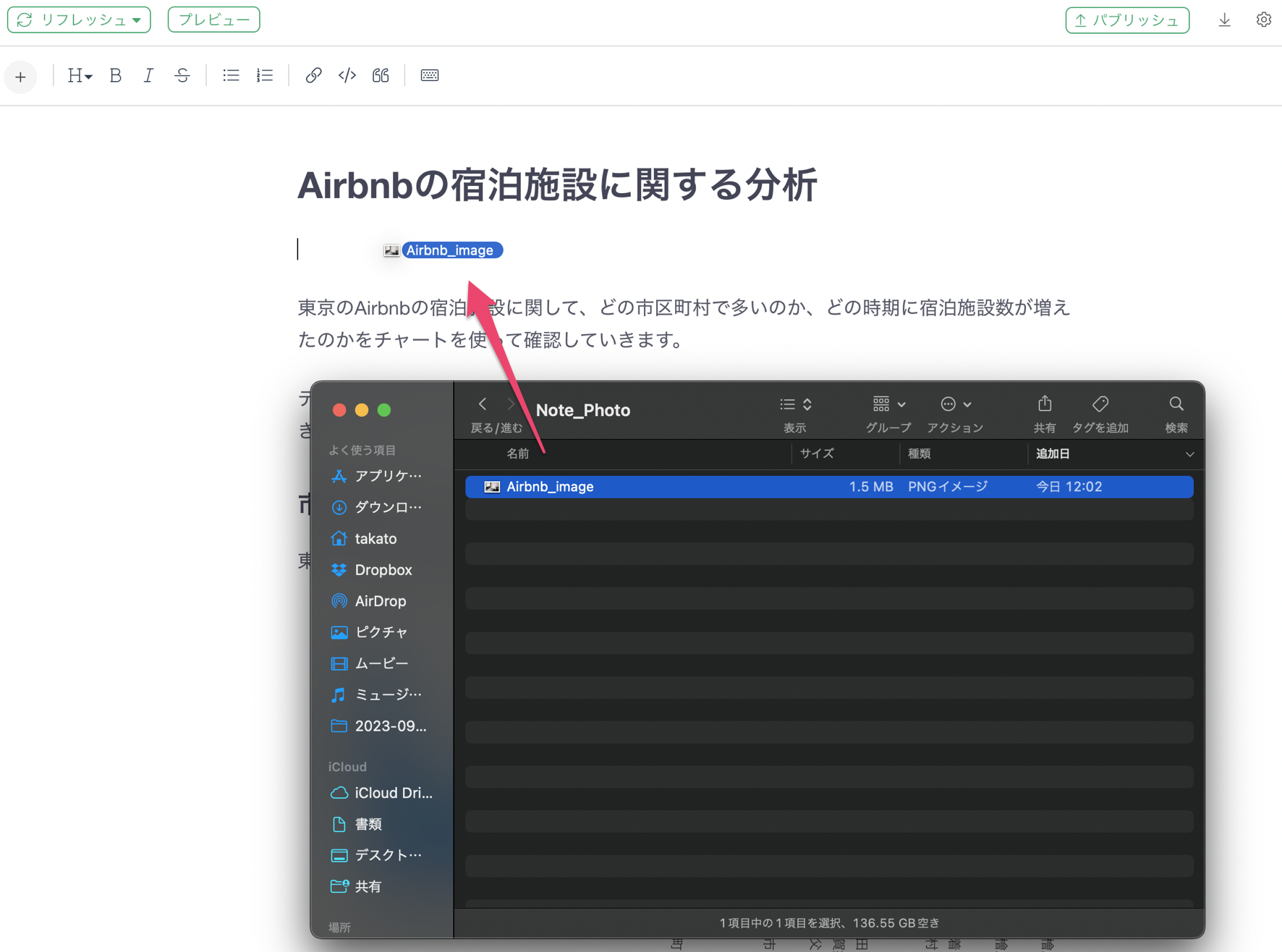Image resolution: width=1282 pixels, height=952 pixels.
Task: Sort by サイズ column header
Action: pyautogui.click(x=817, y=454)
